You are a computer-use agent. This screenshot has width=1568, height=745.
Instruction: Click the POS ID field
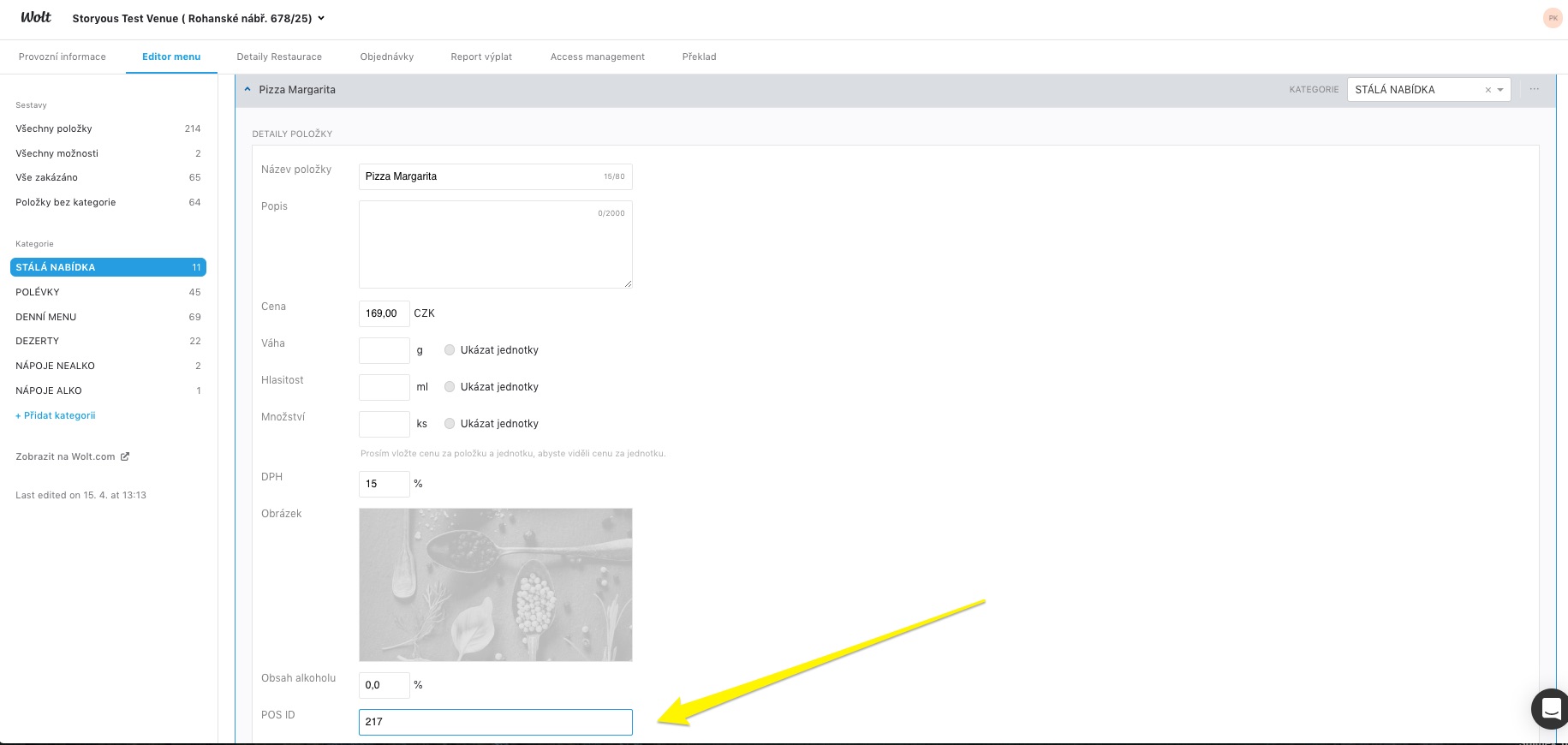(495, 722)
